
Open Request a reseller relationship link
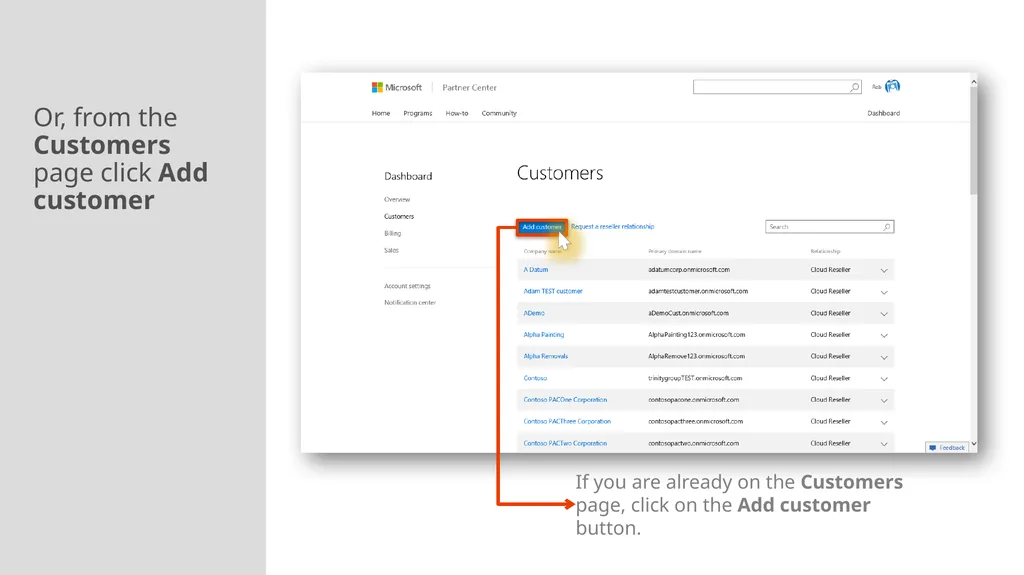tap(613, 227)
